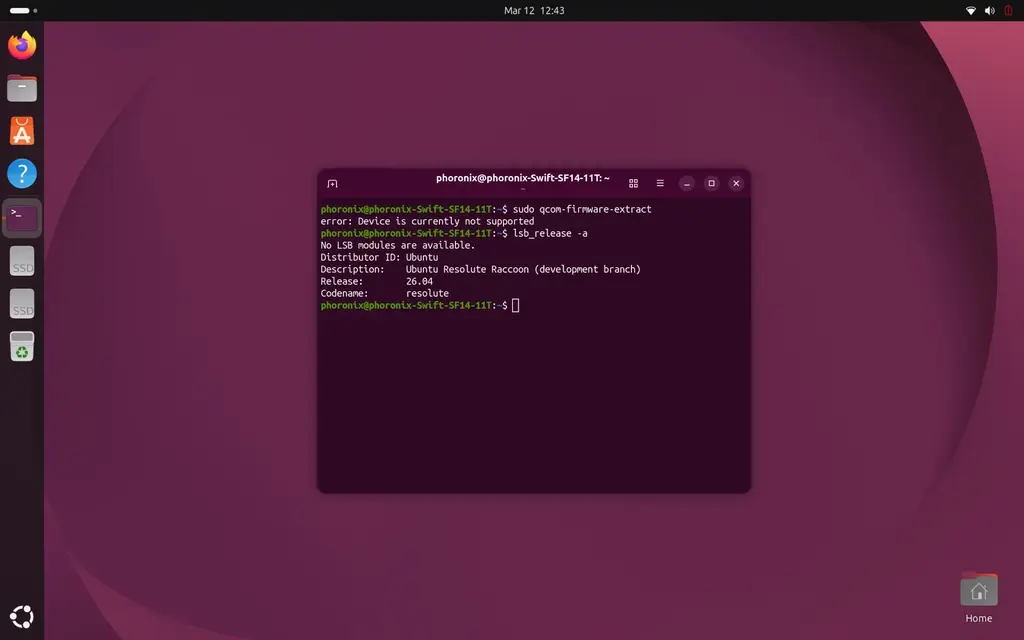Open Ubuntu Software from the dock
The width and height of the screenshot is (1024, 640).
21,130
